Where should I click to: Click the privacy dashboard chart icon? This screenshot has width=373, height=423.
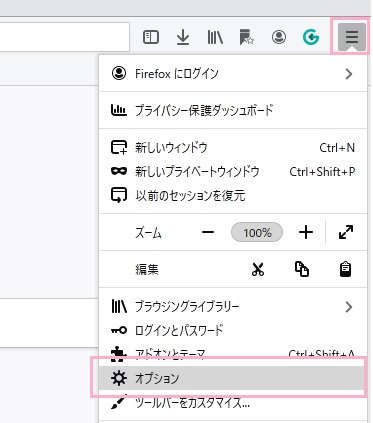click(x=119, y=110)
